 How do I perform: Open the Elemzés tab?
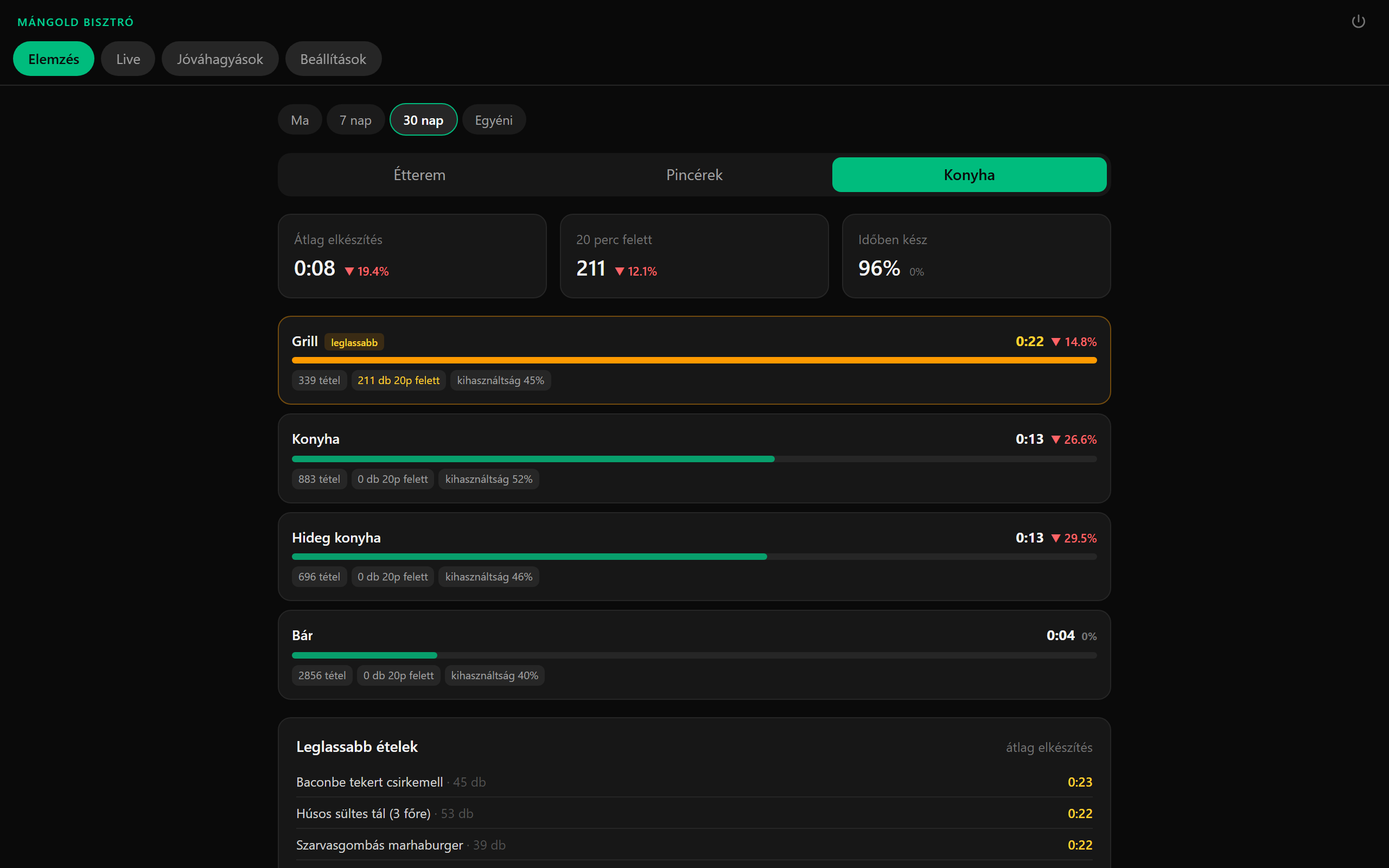[x=54, y=59]
